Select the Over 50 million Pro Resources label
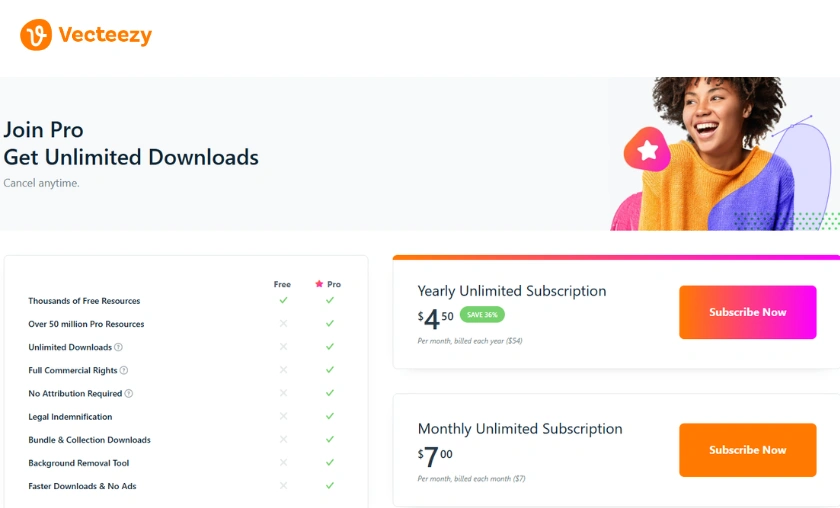The height and width of the screenshot is (508, 840). click(86, 324)
